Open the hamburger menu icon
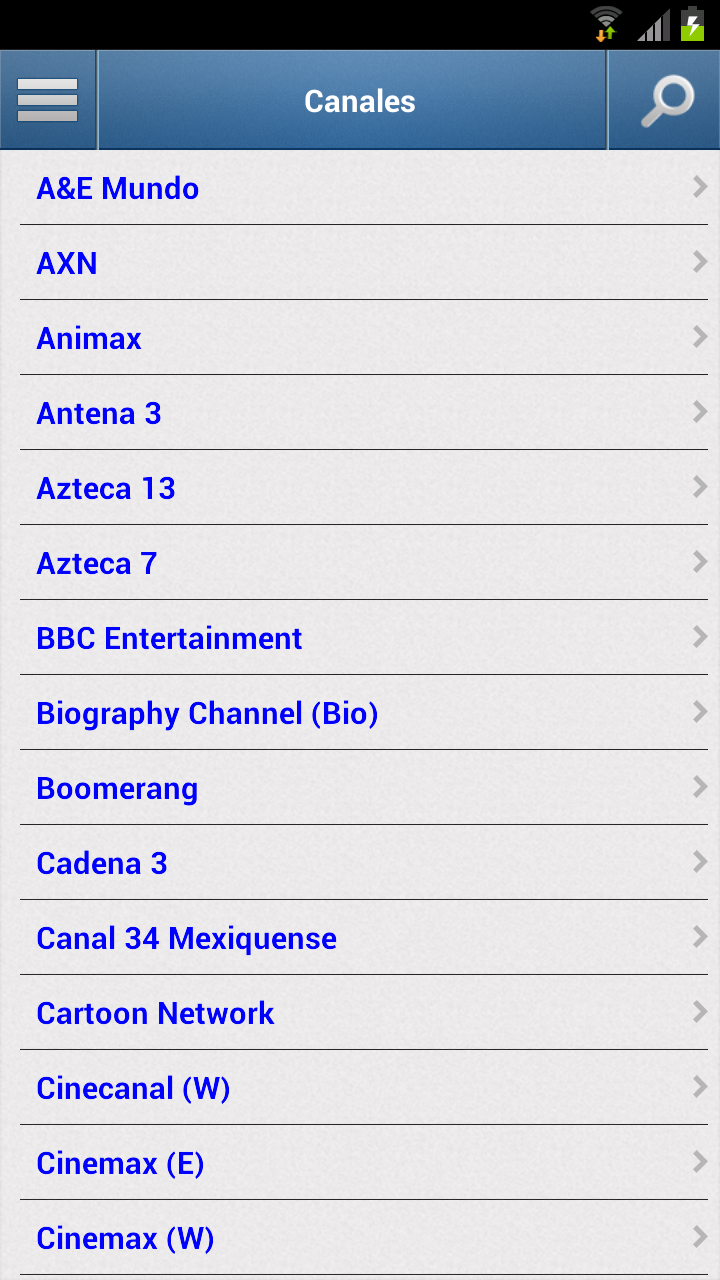This screenshot has height=1280, width=720. [x=48, y=101]
